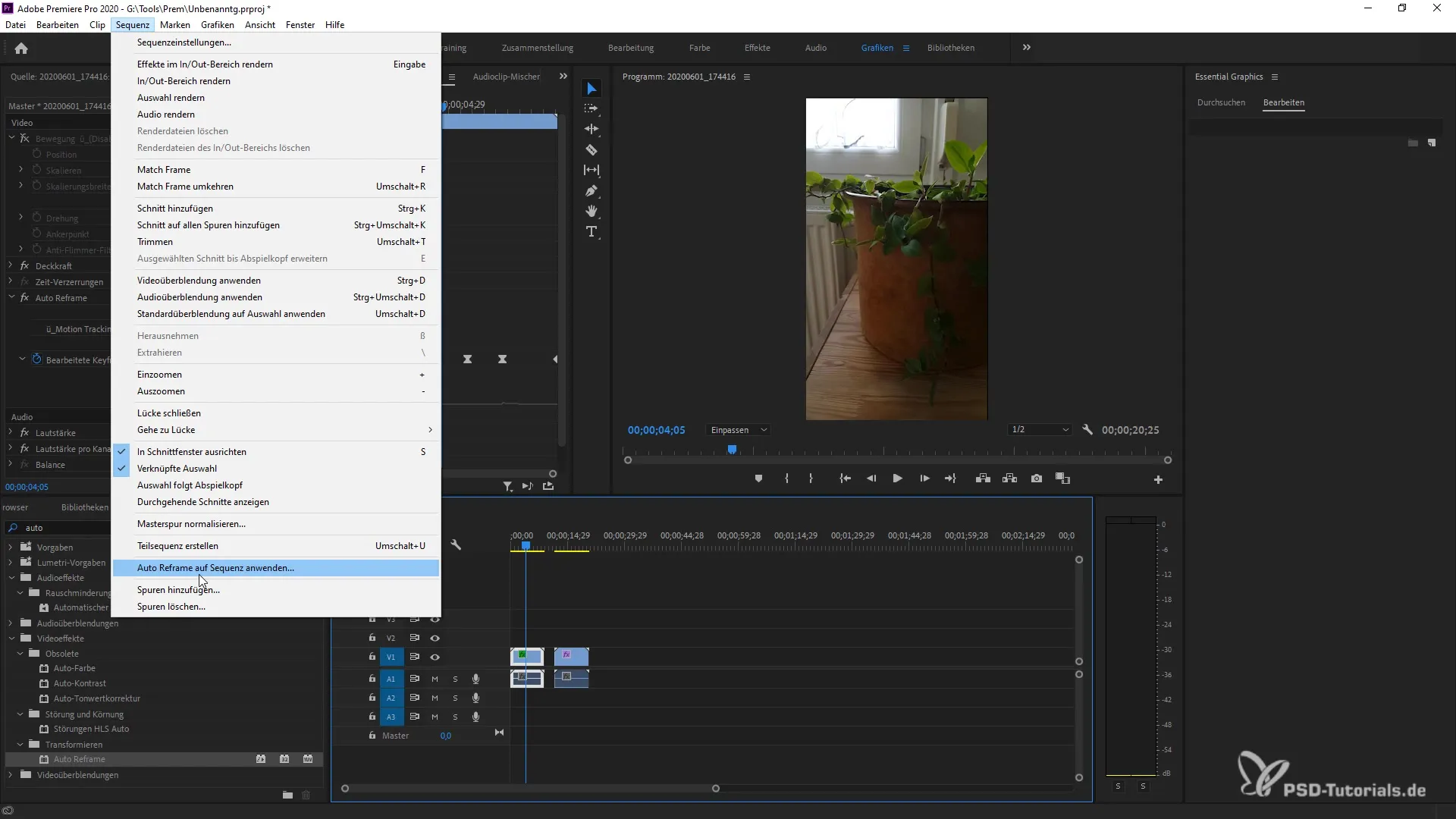Export frame with camera icon
This screenshot has height=819, width=1456.
tap(1037, 479)
